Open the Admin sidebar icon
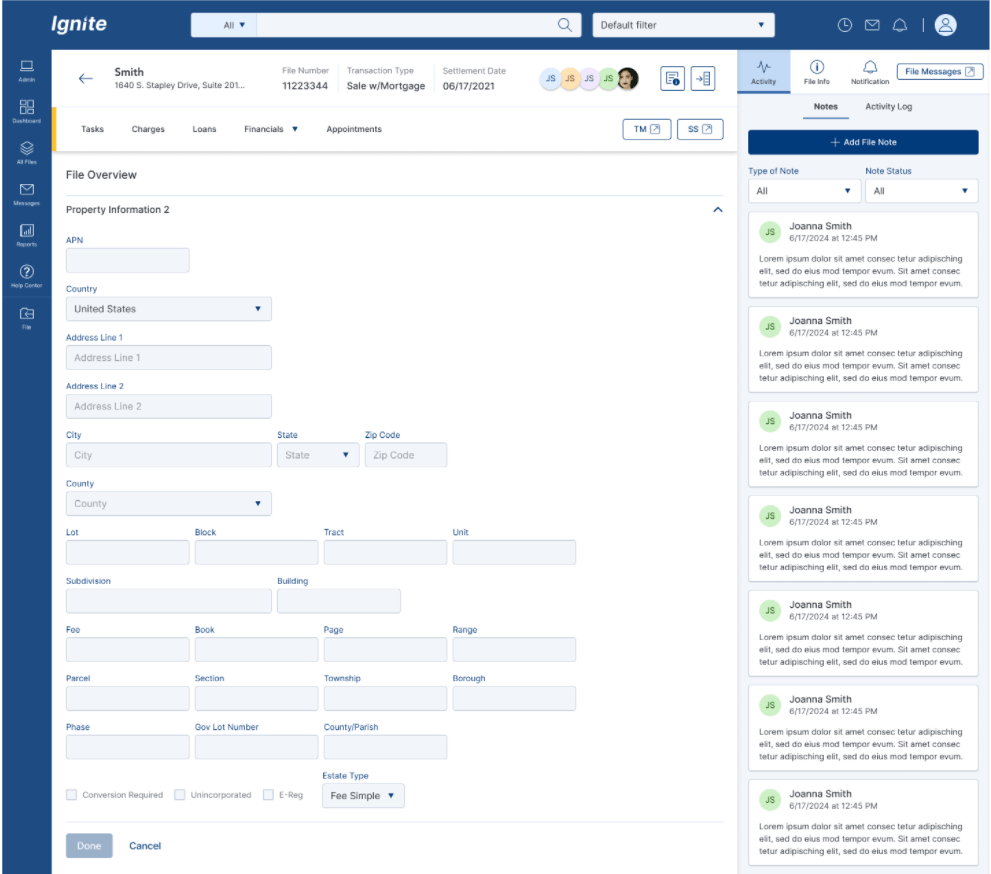 point(27,71)
